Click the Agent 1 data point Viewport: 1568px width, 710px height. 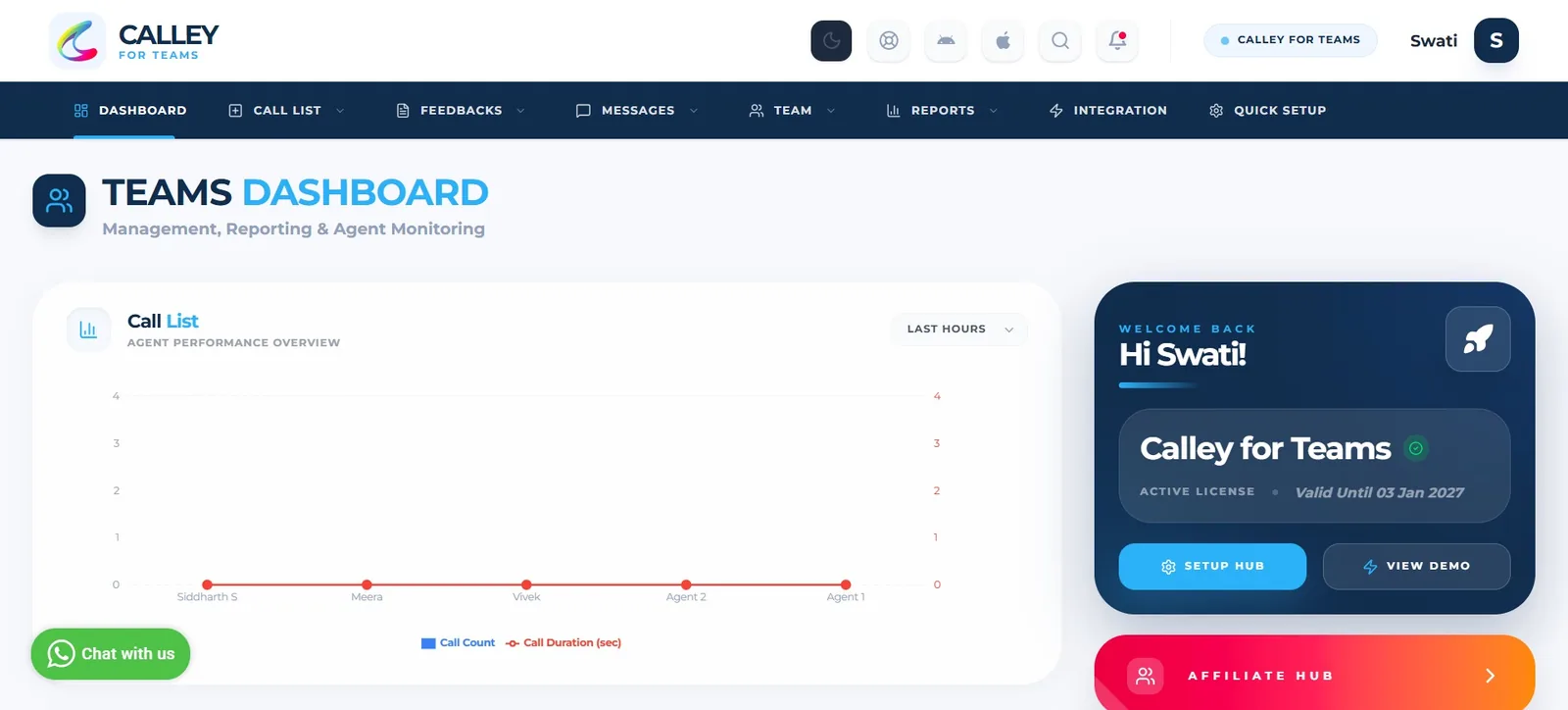pyautogui.click(x=846, y=584)
